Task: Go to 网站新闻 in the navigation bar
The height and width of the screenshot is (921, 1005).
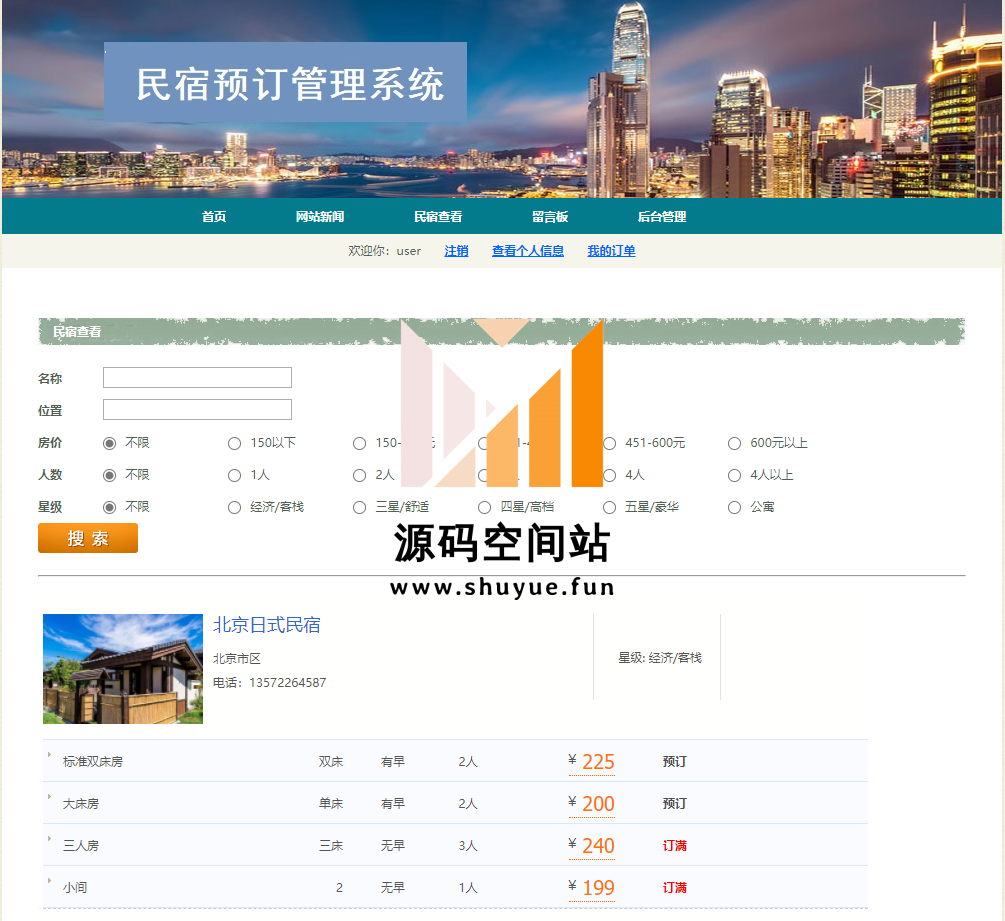Action: tap(320, 217)
